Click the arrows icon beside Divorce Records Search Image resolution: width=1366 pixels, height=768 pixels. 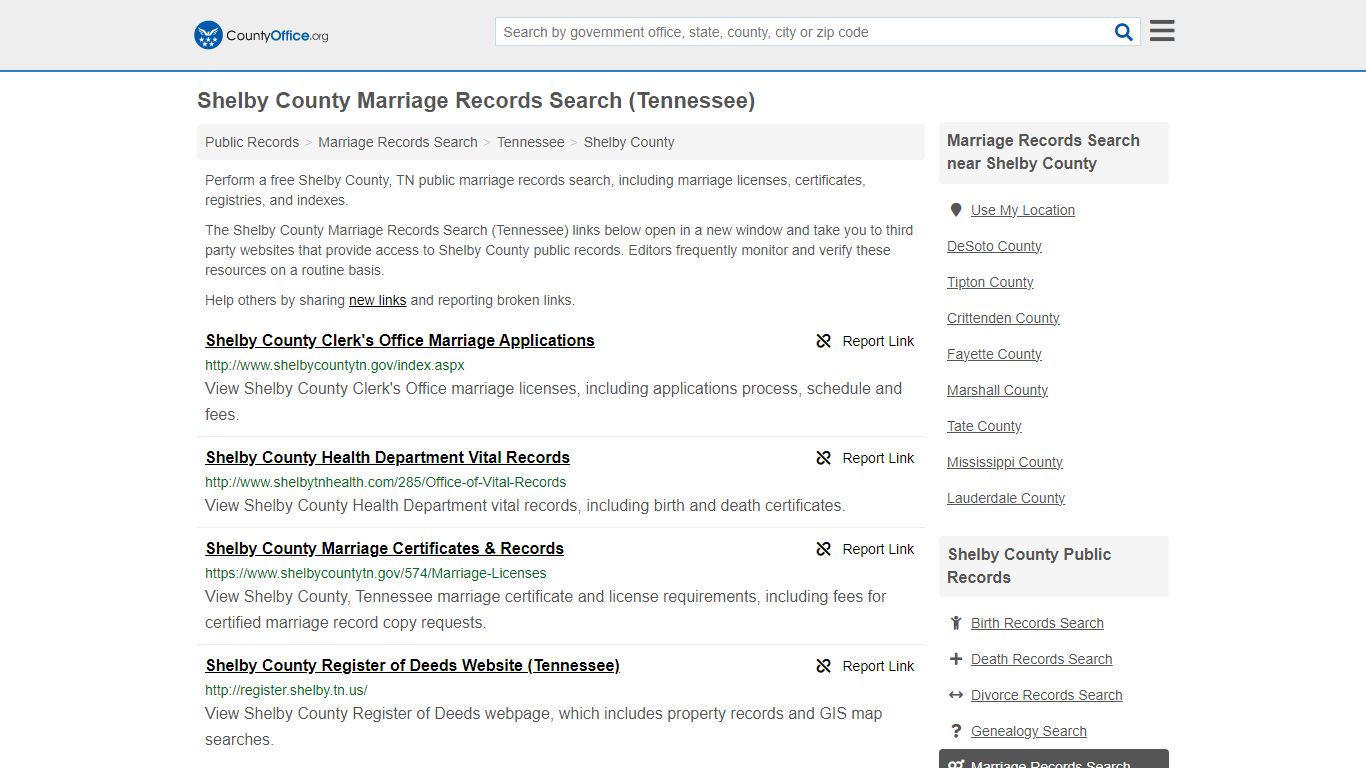(956, 695)
